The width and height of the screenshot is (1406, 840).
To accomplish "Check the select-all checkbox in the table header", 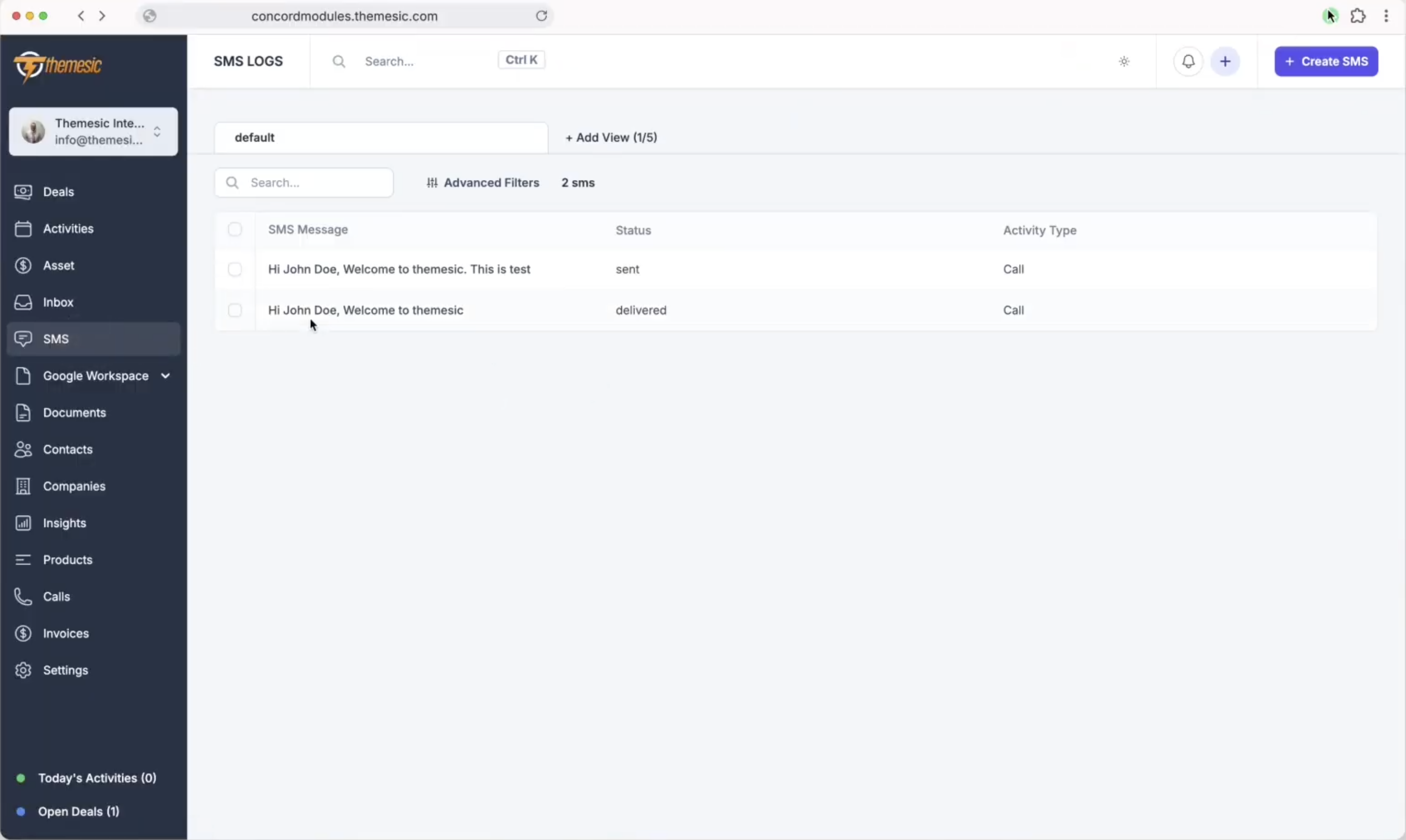I will point(235,229).
